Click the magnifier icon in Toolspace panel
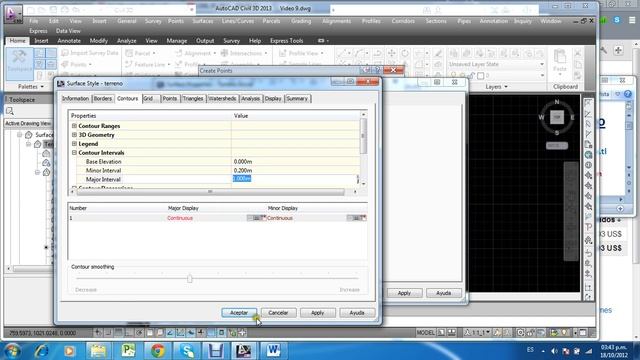Screen dimensions: 640x360 point(10,111)
